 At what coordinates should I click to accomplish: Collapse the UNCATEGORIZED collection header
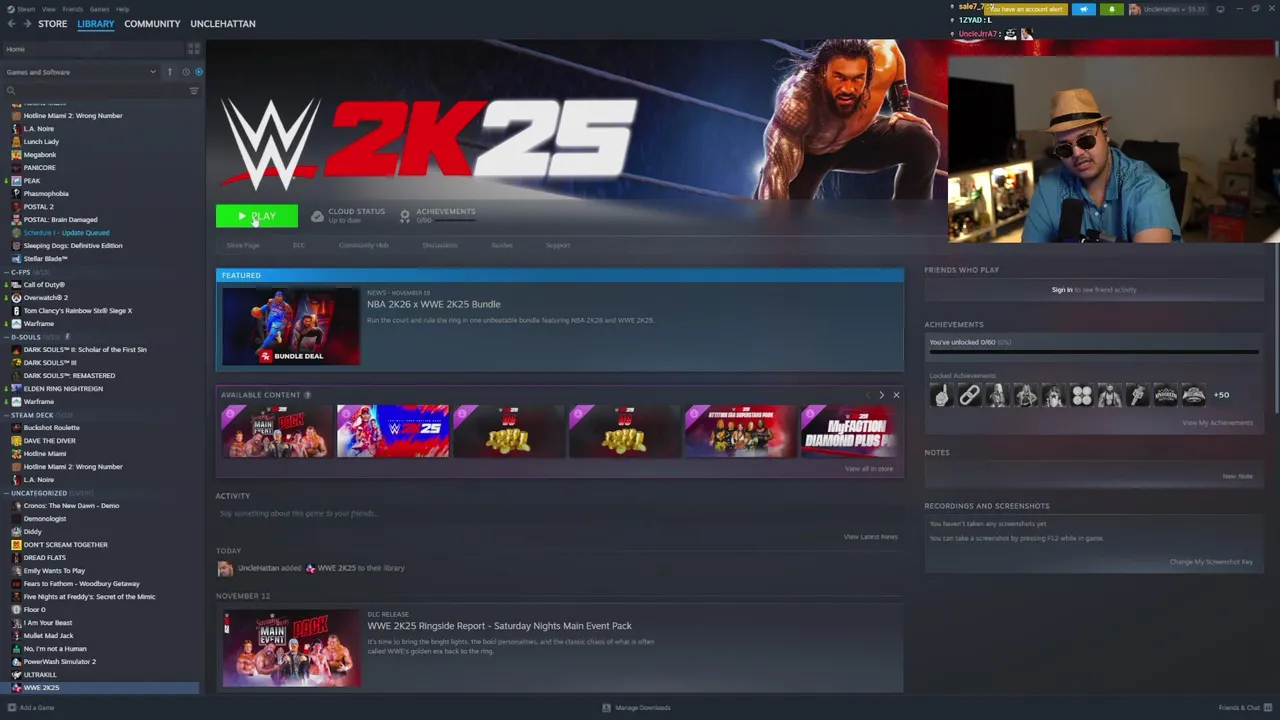(x=39, y=493)
